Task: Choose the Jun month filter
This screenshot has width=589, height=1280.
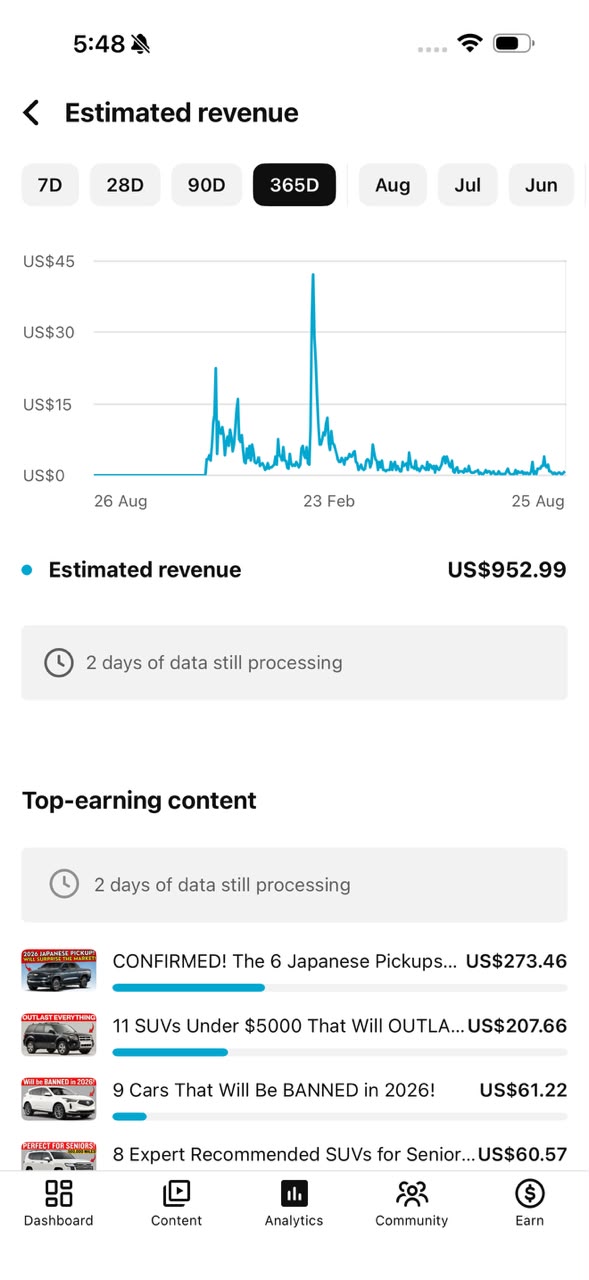Action: click(541, 185)
